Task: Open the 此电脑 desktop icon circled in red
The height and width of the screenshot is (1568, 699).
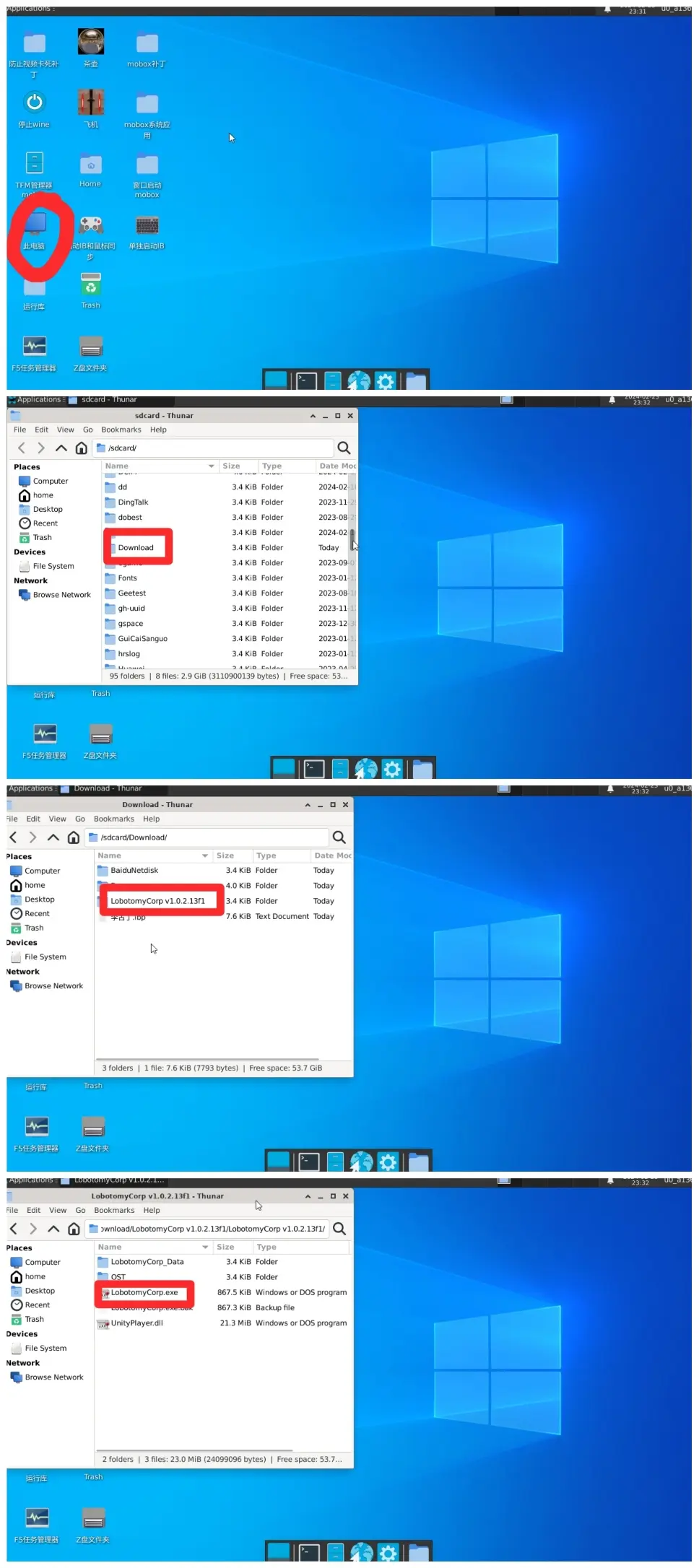Action: click(x=34, y=225)
